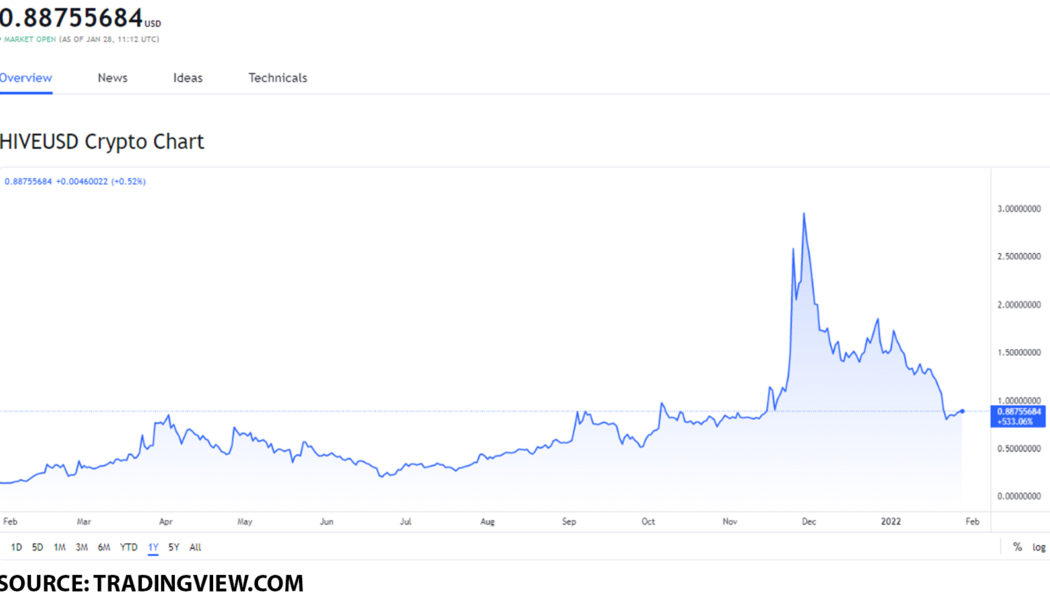Change chart interval to 1M
1050x600 pixels.
[x=59, y=547]
